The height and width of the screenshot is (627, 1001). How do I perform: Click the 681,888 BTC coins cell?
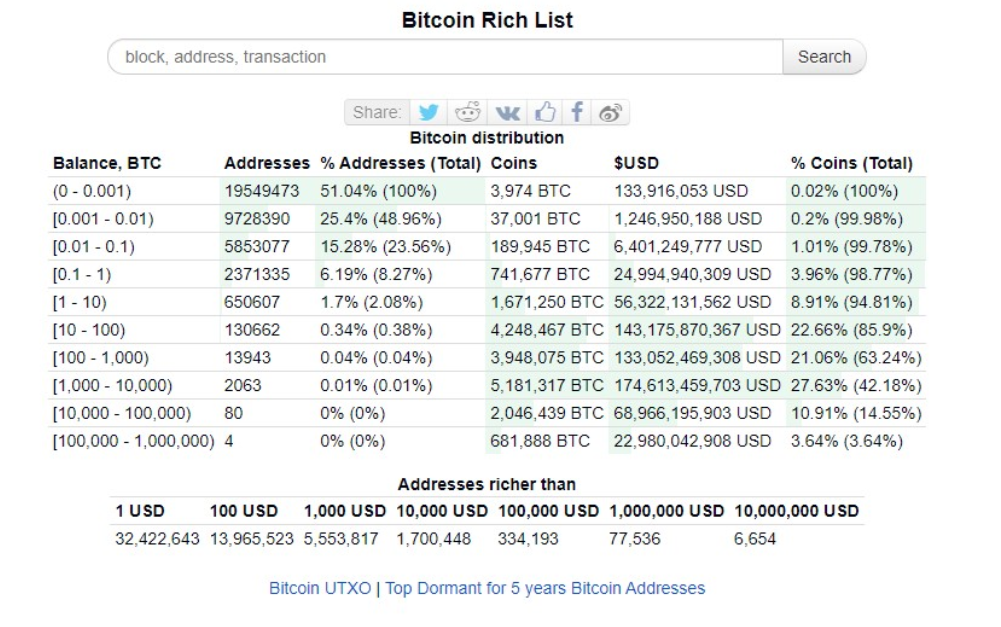[540, 441]
